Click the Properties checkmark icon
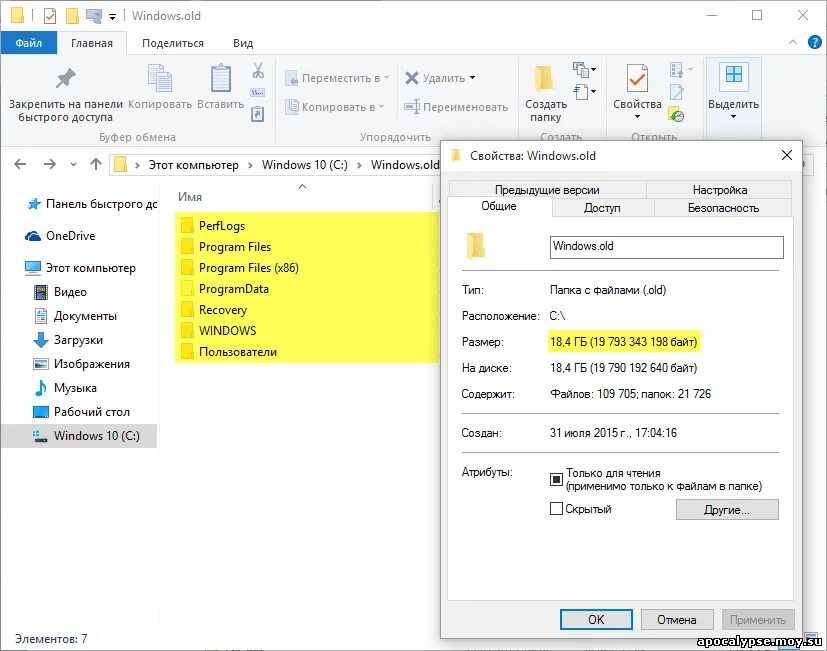Image resolution: width=827 pixels, height=651 pixels. click(x=637, y=79)
